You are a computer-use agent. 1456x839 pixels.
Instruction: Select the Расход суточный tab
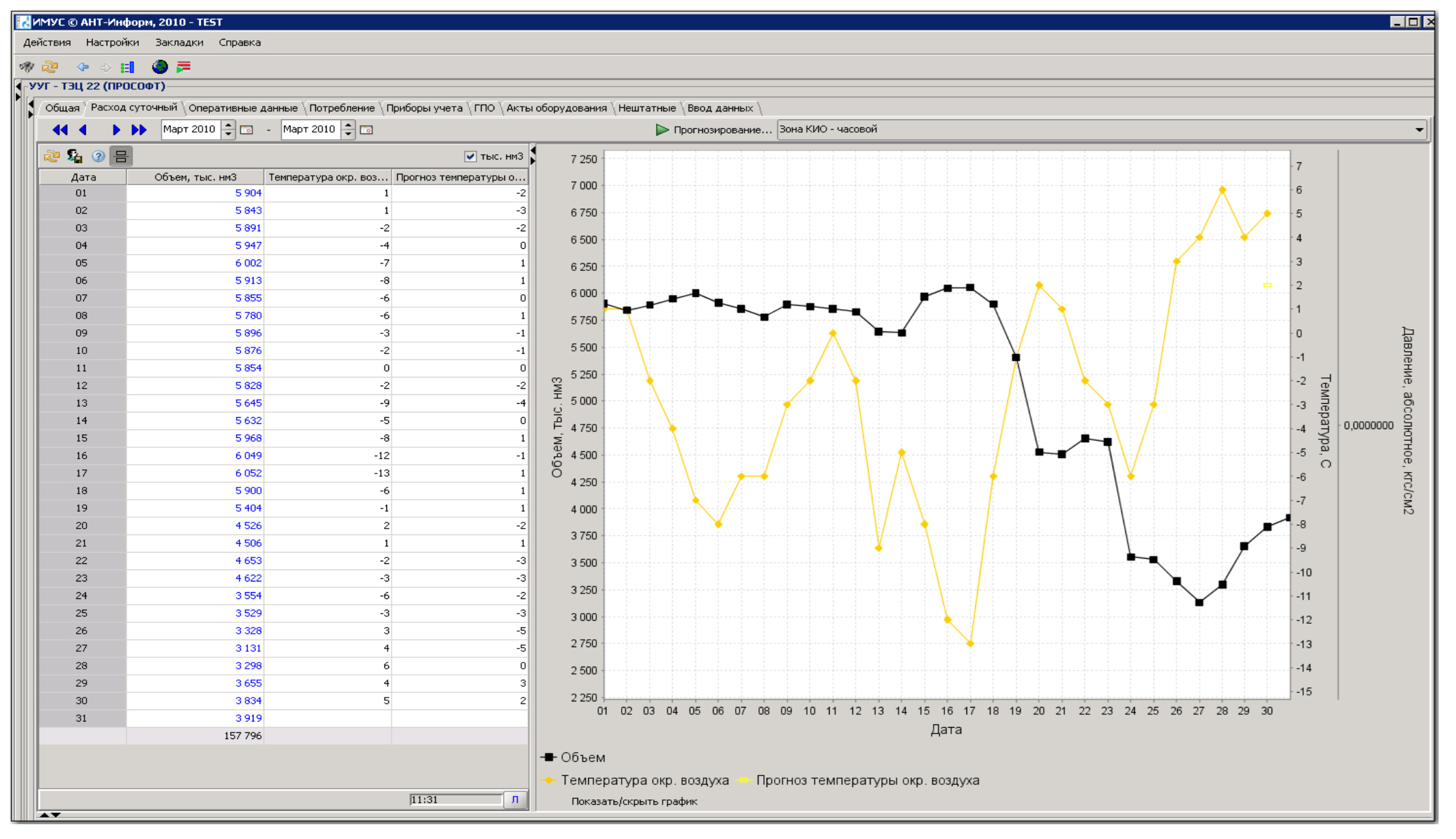(x=133, y=107)
